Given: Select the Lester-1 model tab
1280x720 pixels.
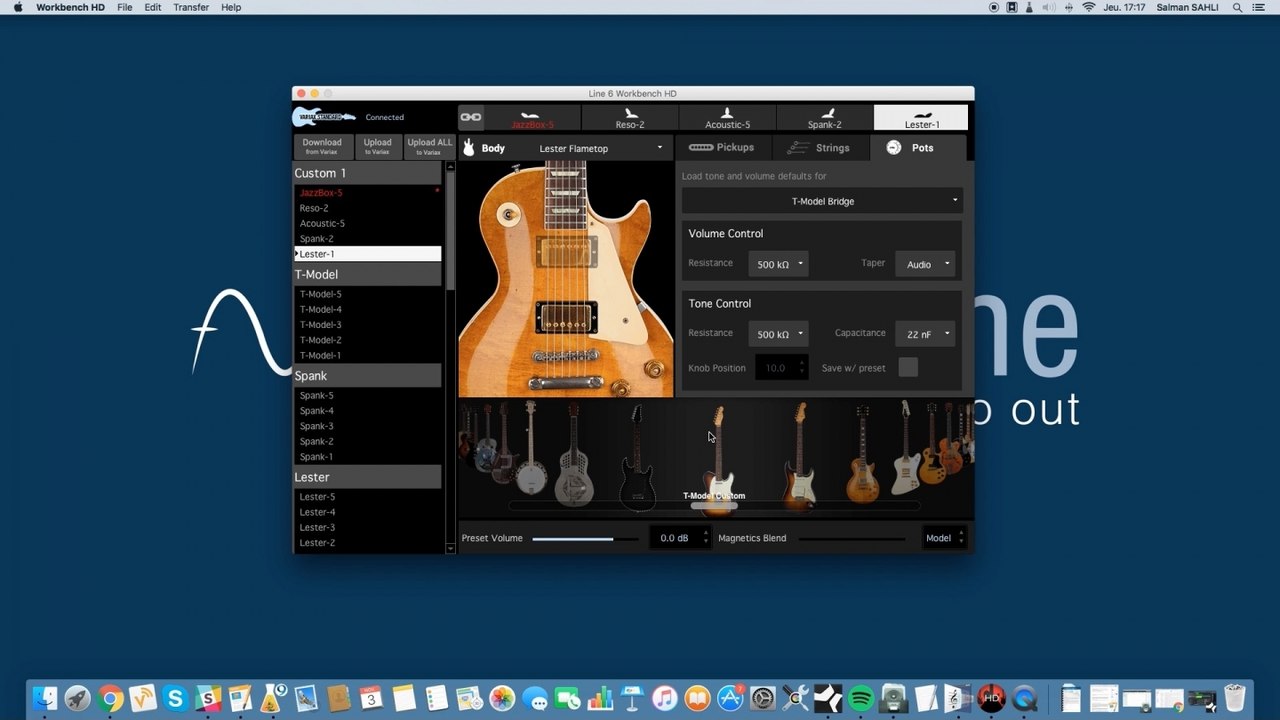Looking at the screenshot, I should [921, 118].
